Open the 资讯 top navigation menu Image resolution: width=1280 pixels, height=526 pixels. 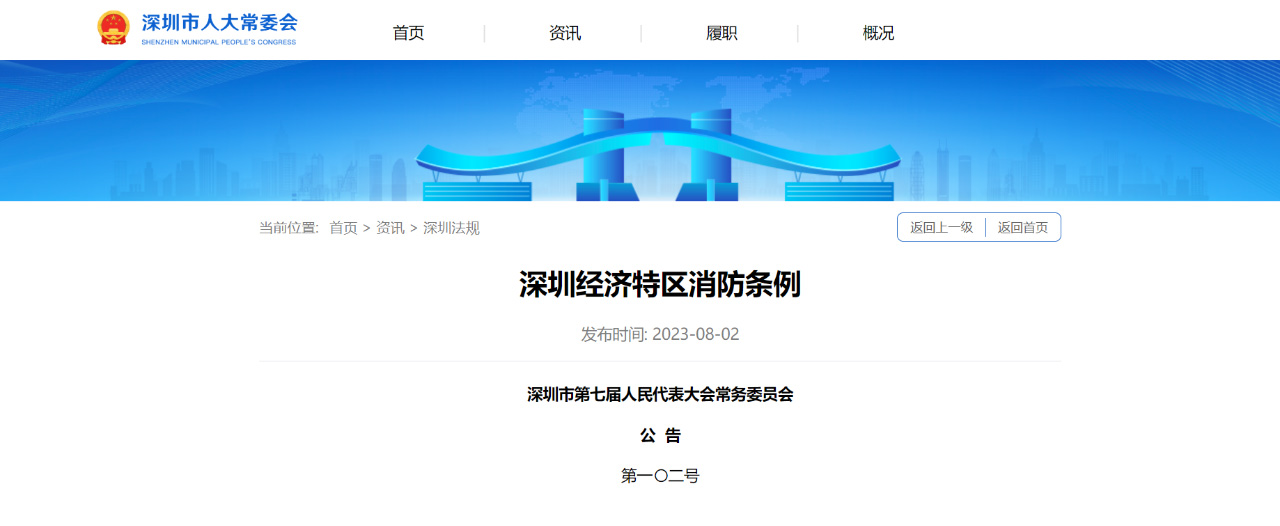click(565, 33)
